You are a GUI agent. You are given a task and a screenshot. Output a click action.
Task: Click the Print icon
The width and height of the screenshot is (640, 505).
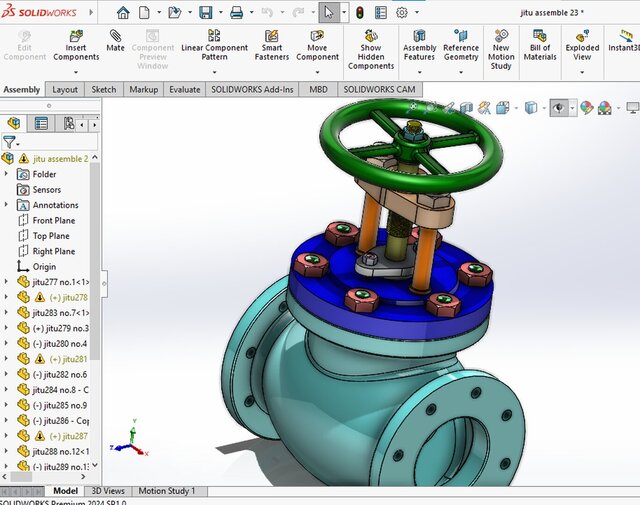pyautogui.click(x=236, y=13)
